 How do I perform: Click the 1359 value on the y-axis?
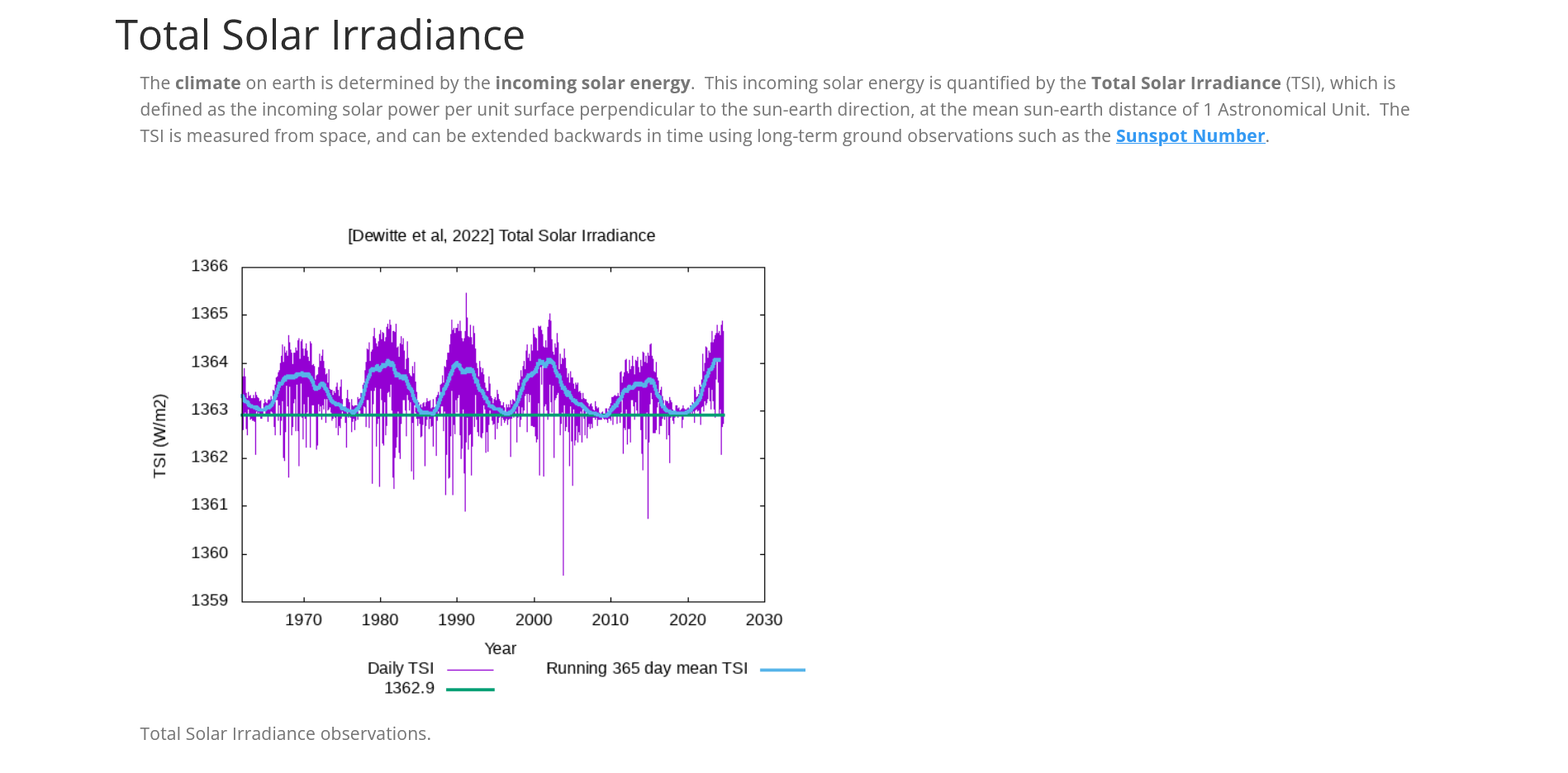coord(209,600)
